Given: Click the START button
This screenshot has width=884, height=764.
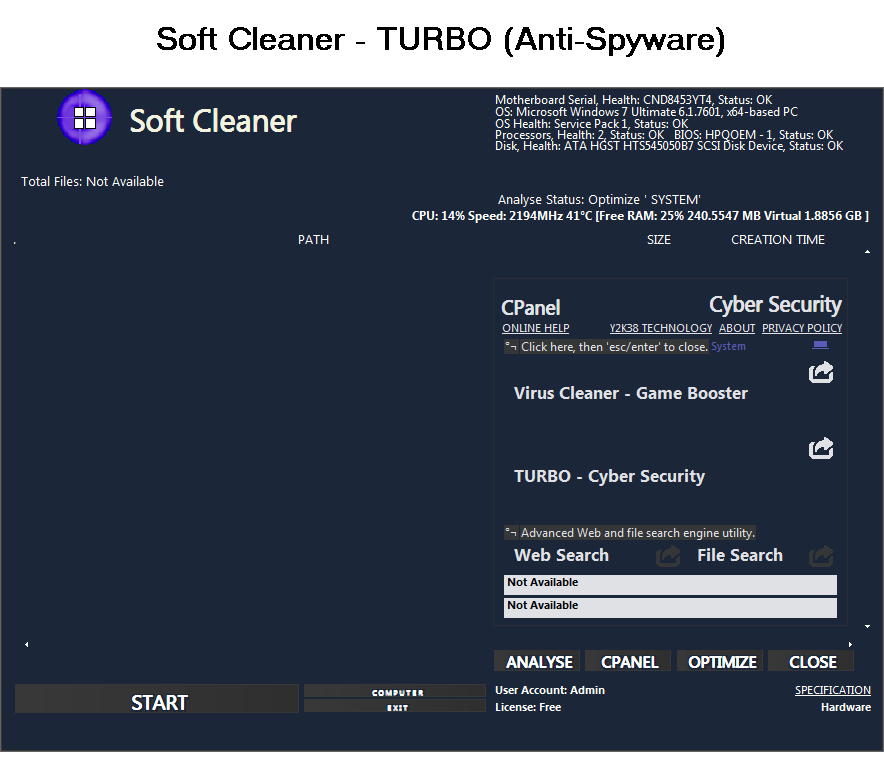Looking at the screenshot, I should pos(157,699).
